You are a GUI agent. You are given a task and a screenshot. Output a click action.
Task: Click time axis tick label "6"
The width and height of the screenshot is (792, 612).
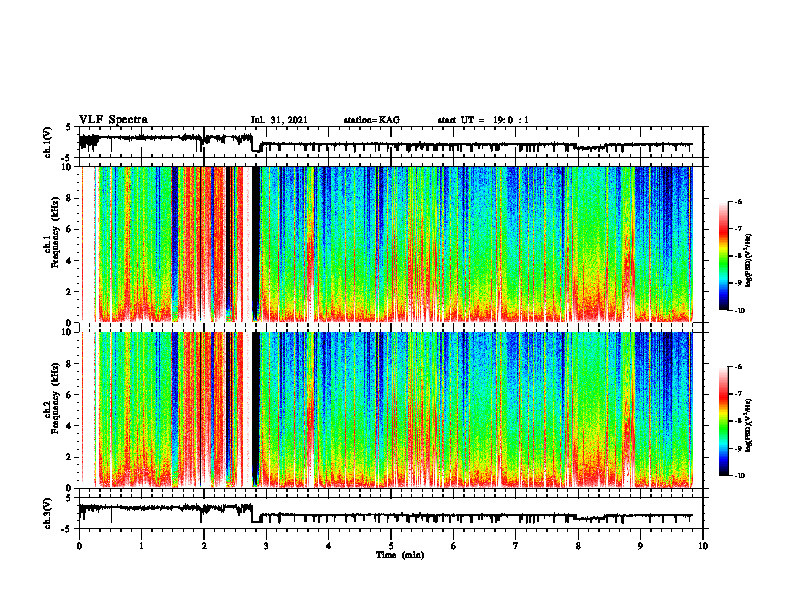pyautogui.click(x=454, y=546)
